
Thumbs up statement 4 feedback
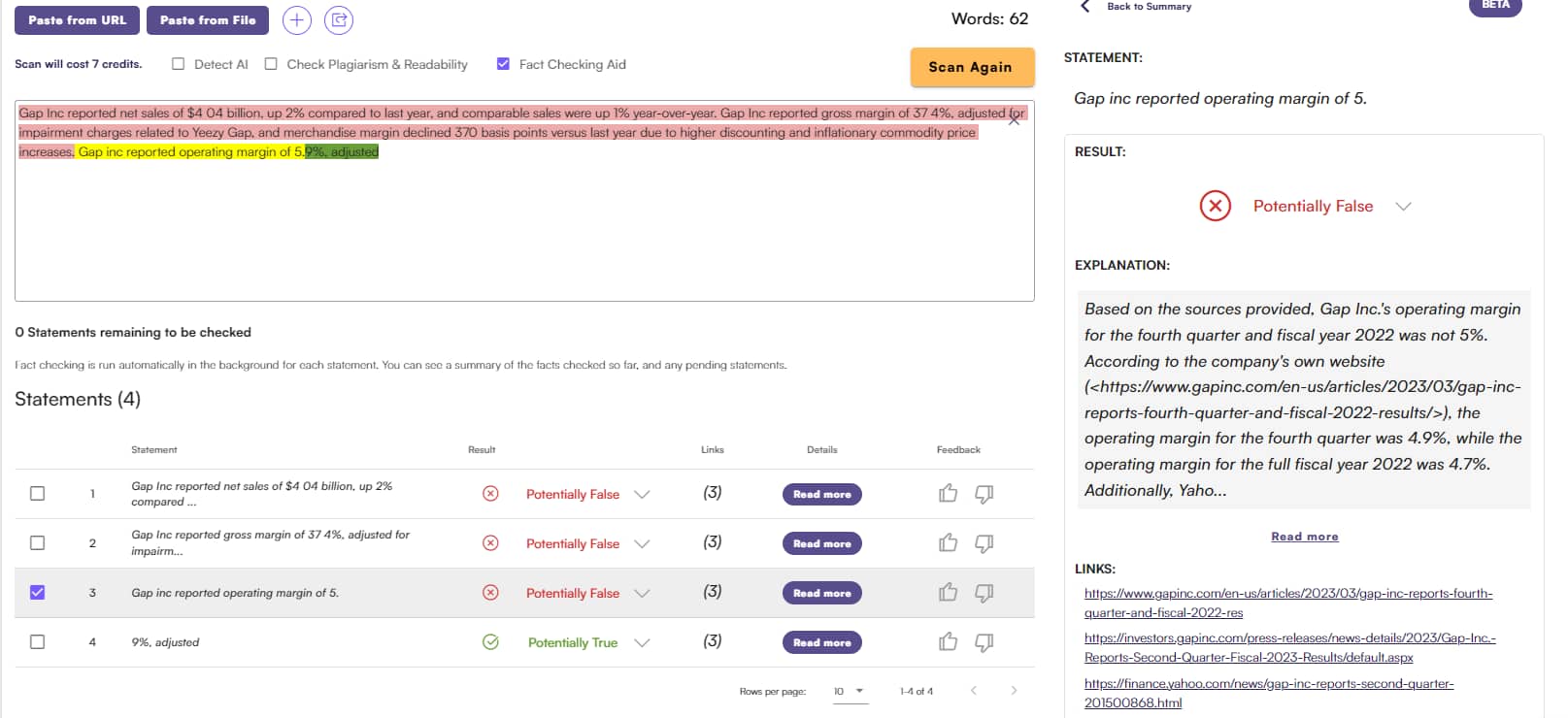(948, 642)
